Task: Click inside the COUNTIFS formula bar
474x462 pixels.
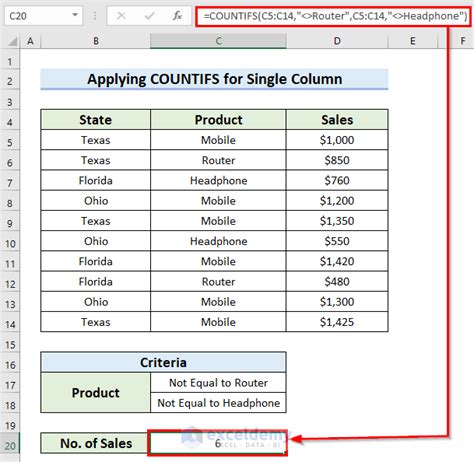Action: tap(333, 16)
